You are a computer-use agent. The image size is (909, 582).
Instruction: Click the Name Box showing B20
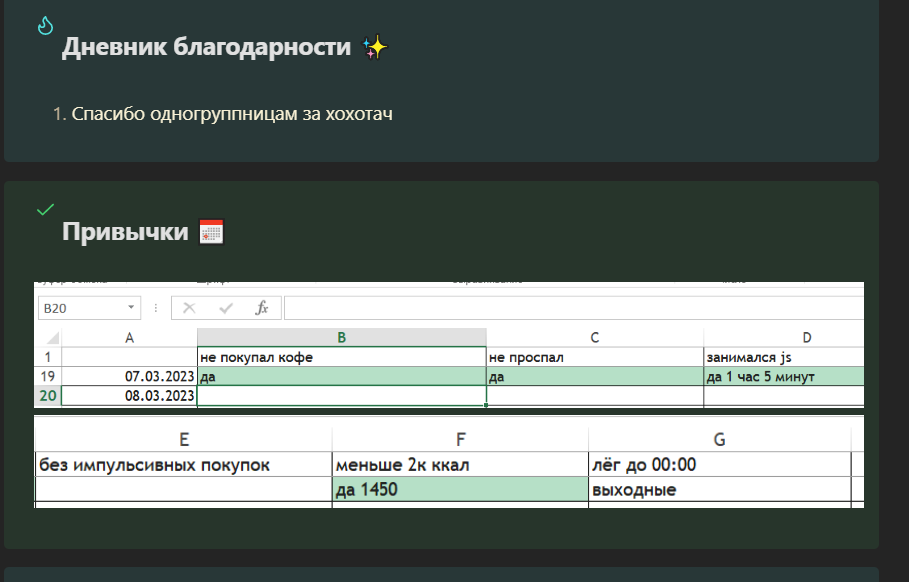78,308
